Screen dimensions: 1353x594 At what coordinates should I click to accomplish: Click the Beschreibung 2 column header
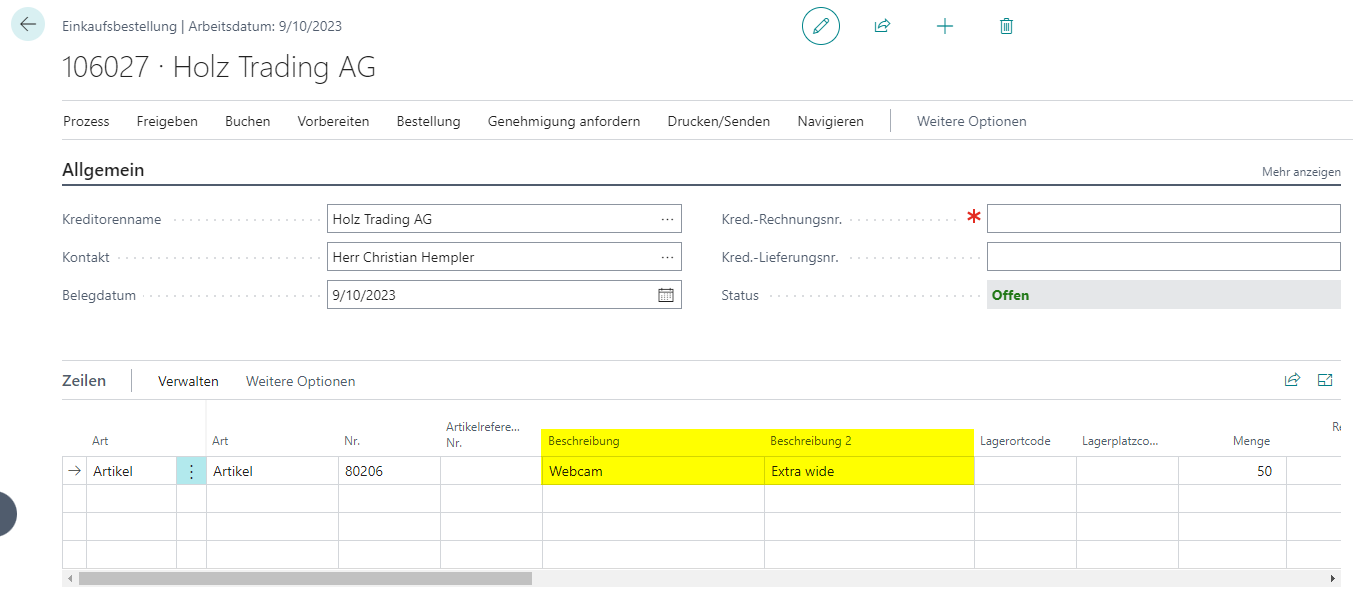[x=811, y=441]
